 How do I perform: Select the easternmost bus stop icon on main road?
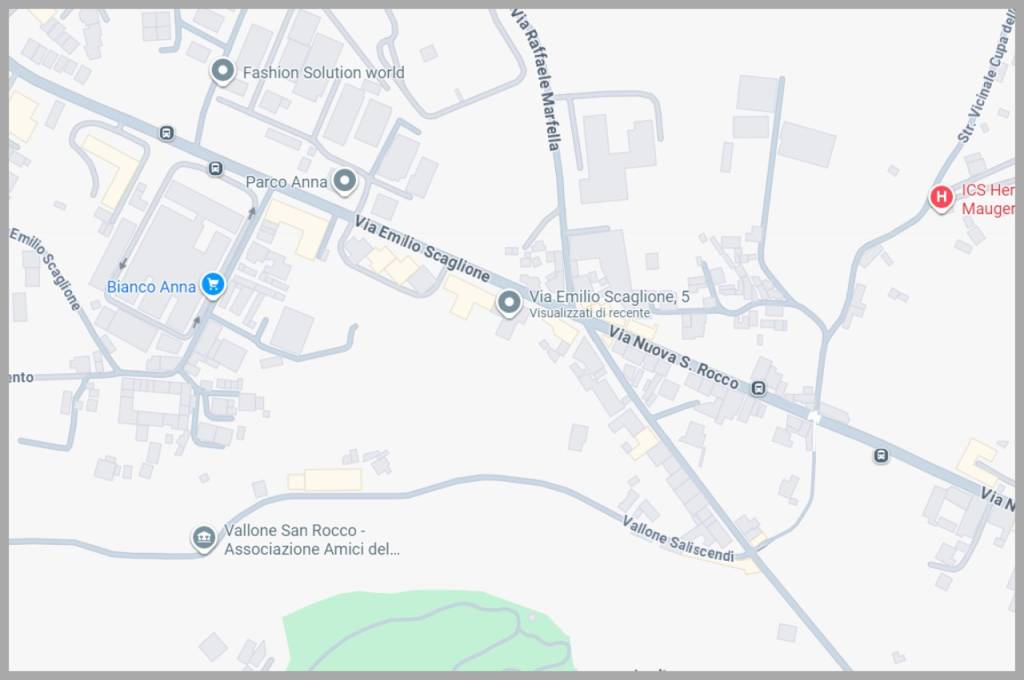coord(880,455)
